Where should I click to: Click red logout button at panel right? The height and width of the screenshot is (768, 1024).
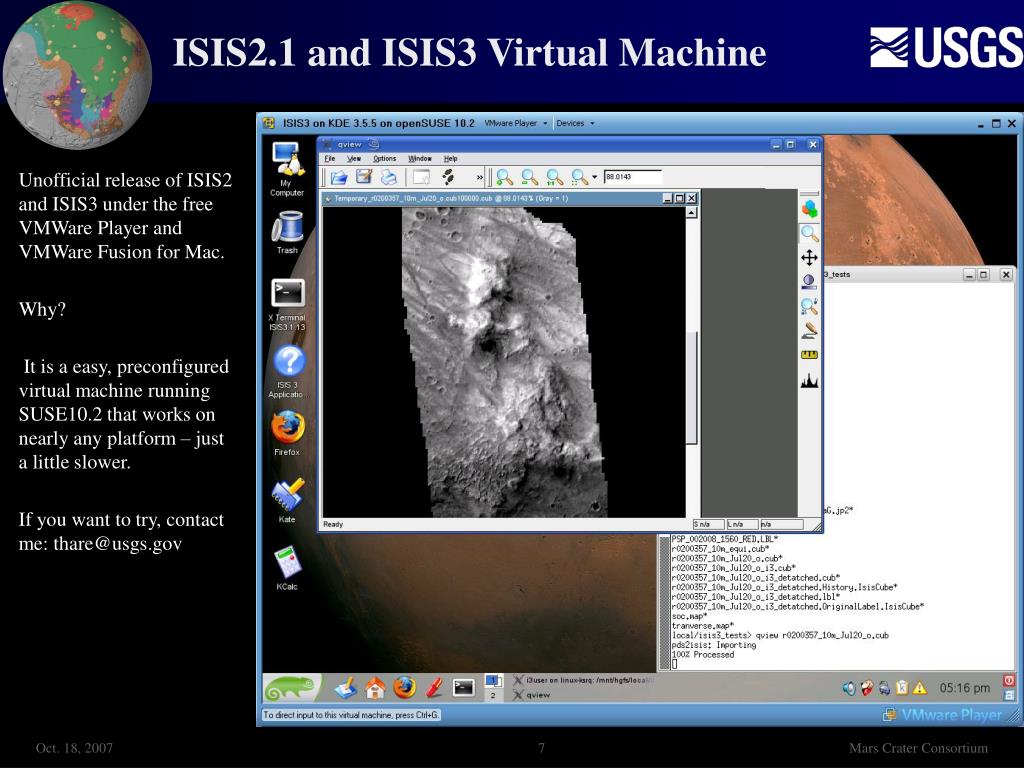[1008, 681]
